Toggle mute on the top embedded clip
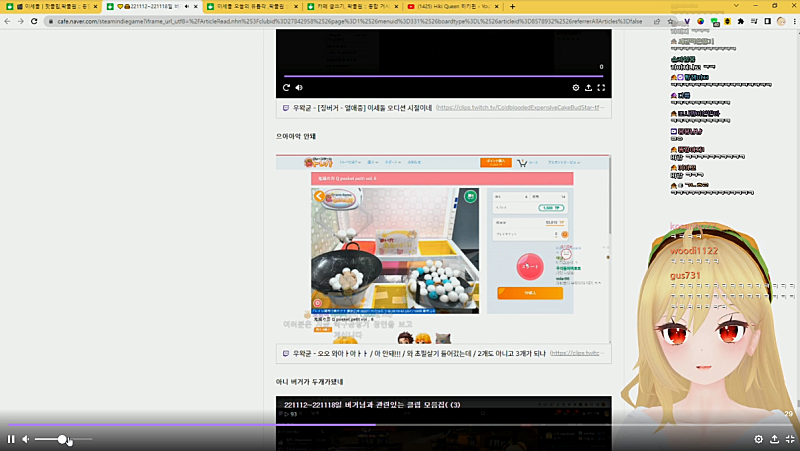This screenshot has width=800, height=451. (x=299, y=88)
